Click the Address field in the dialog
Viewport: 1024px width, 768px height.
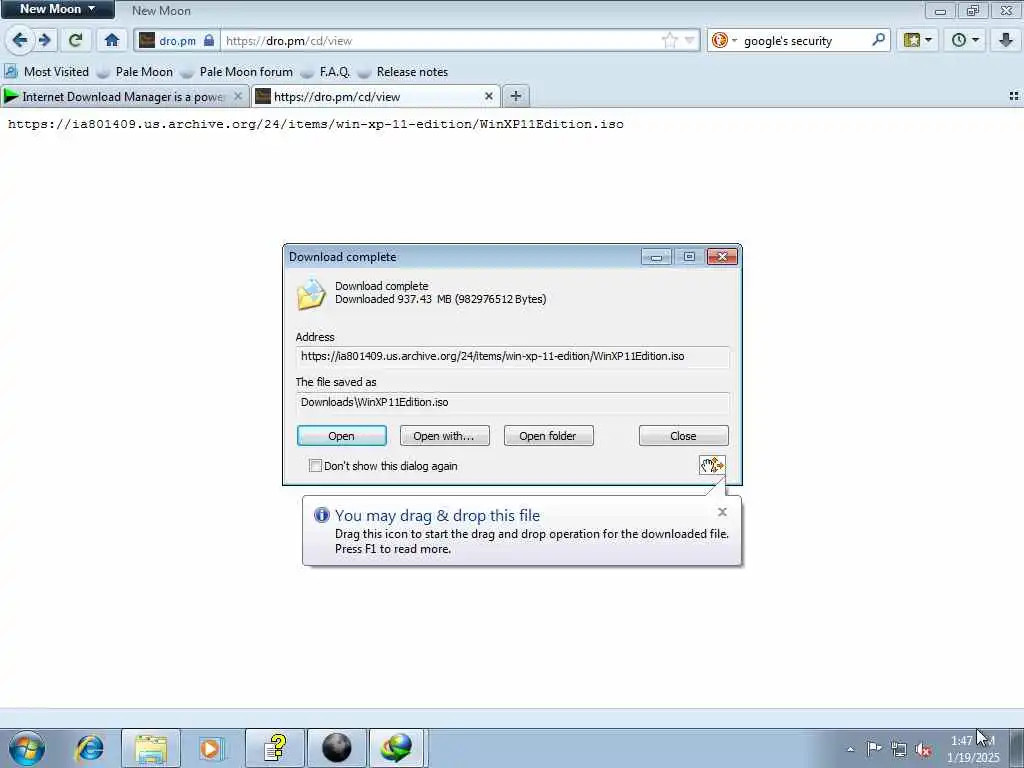(x=513, y=357)
